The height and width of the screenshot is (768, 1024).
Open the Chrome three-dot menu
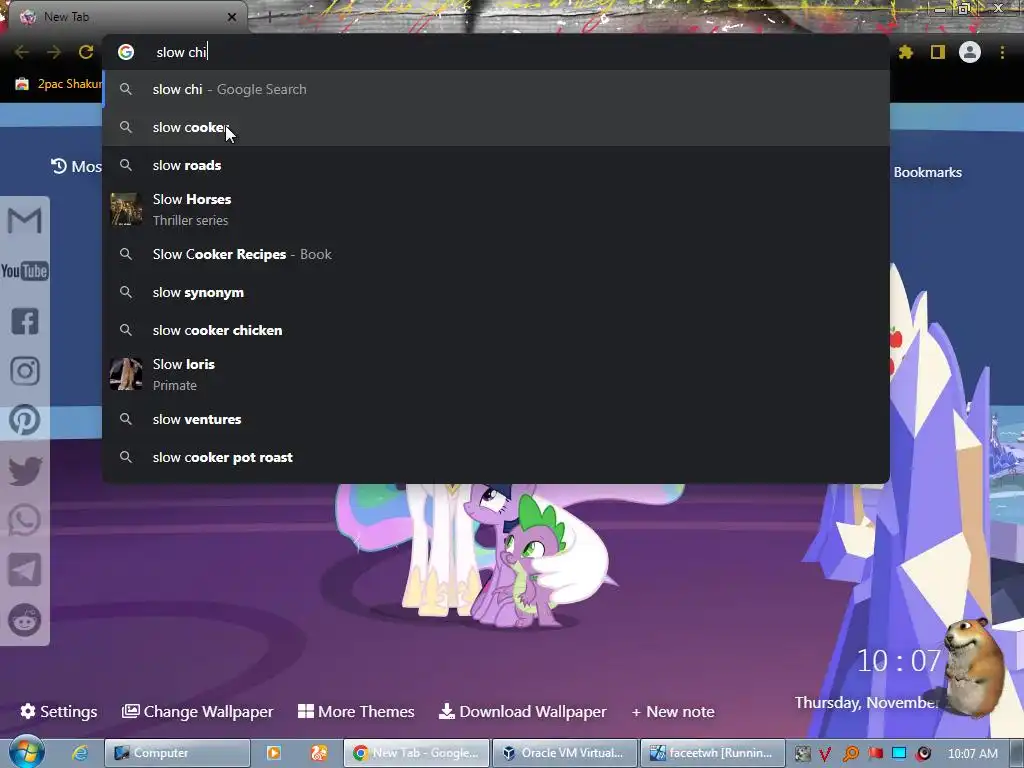pyautogui.click(x=1002, y=52)
